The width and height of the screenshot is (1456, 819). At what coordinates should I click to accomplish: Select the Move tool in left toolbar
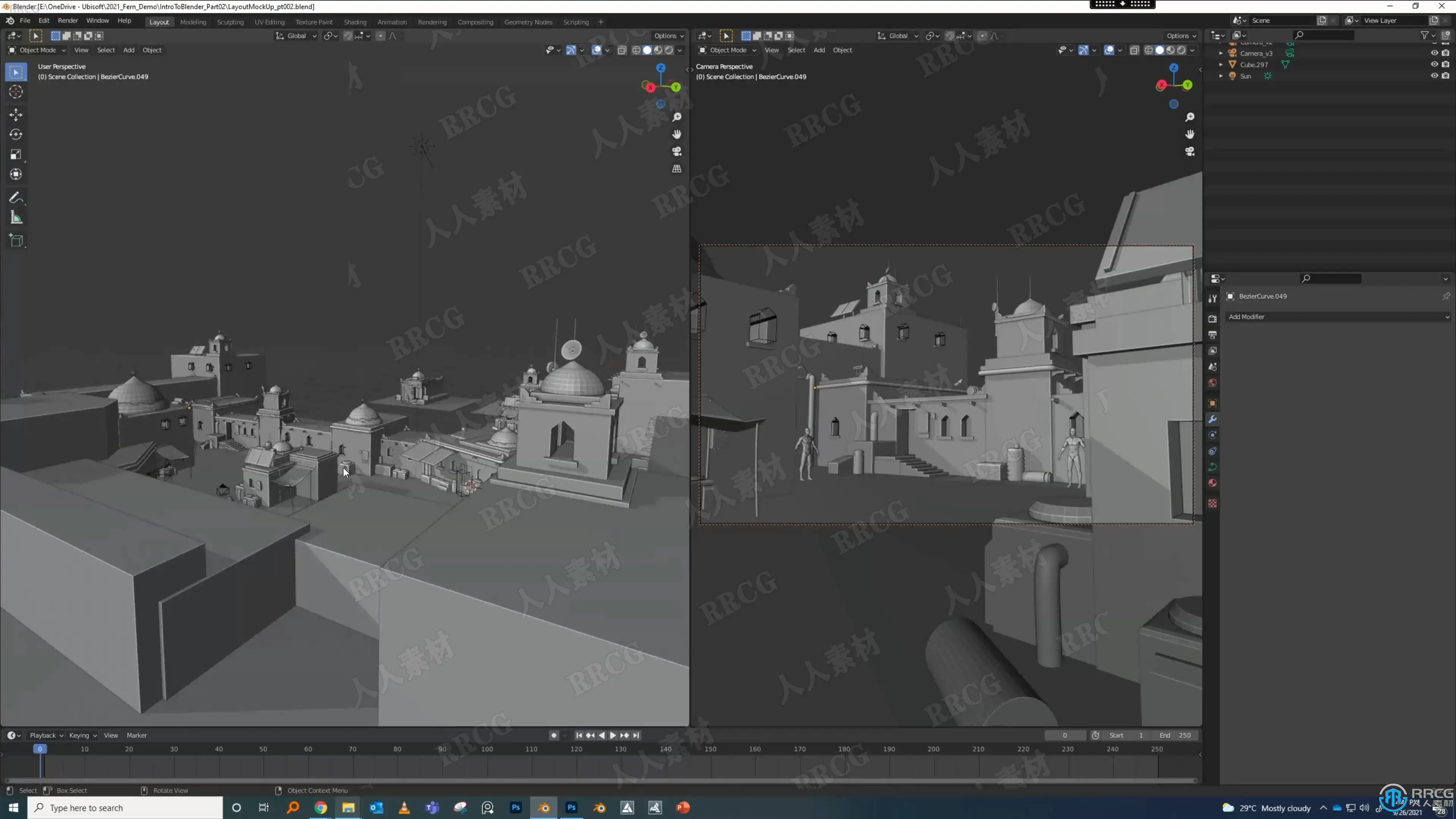pyautogui.click(x=16, y=115)
